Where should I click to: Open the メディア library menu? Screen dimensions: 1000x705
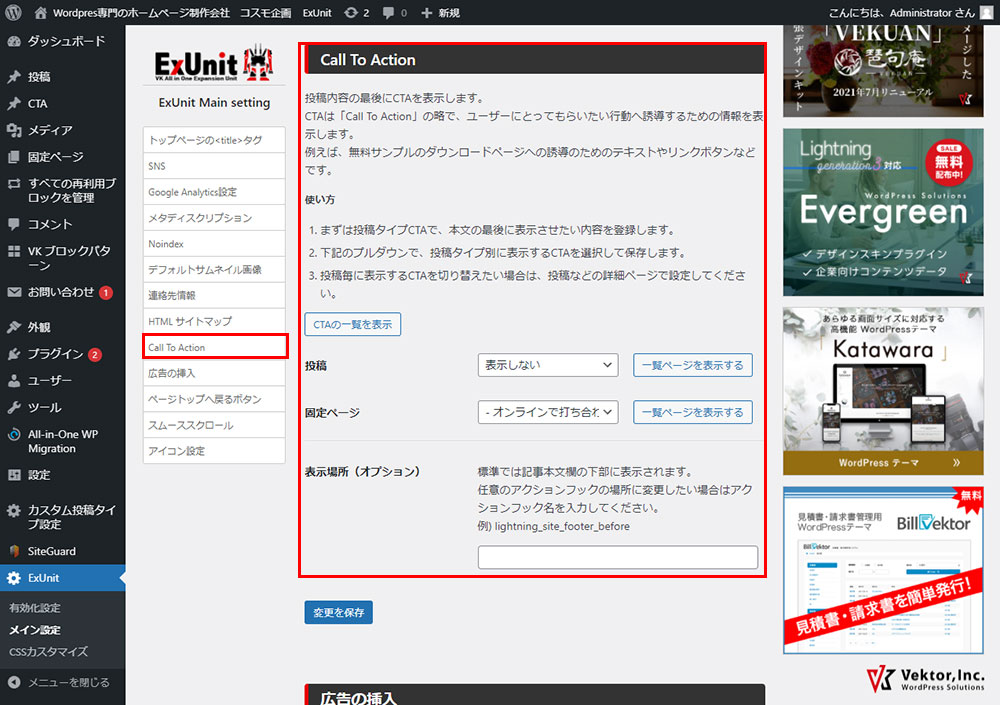[x=49, y=130]
